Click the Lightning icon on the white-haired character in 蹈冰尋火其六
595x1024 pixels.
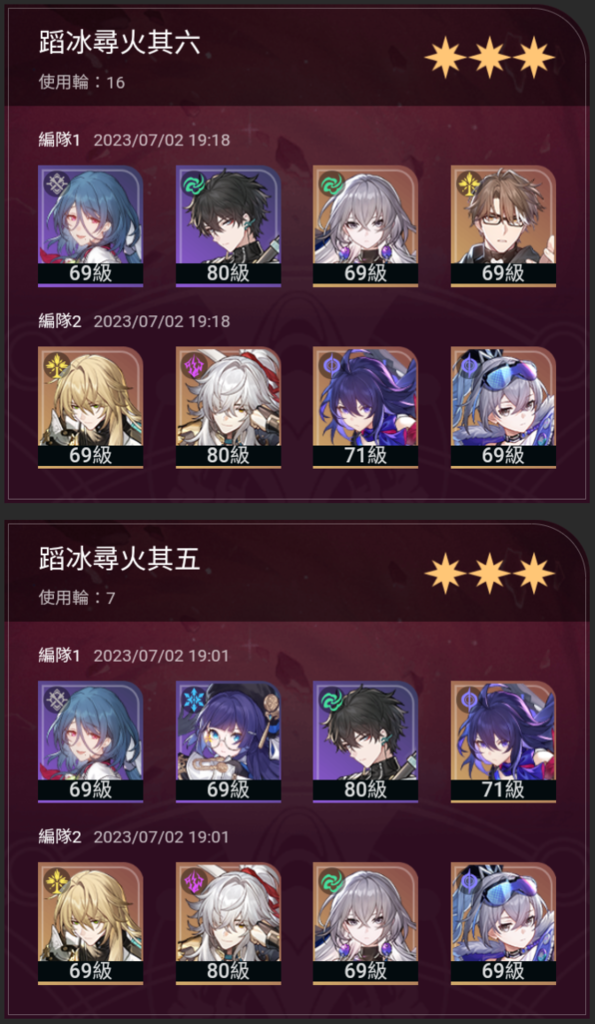coord(192,364)
